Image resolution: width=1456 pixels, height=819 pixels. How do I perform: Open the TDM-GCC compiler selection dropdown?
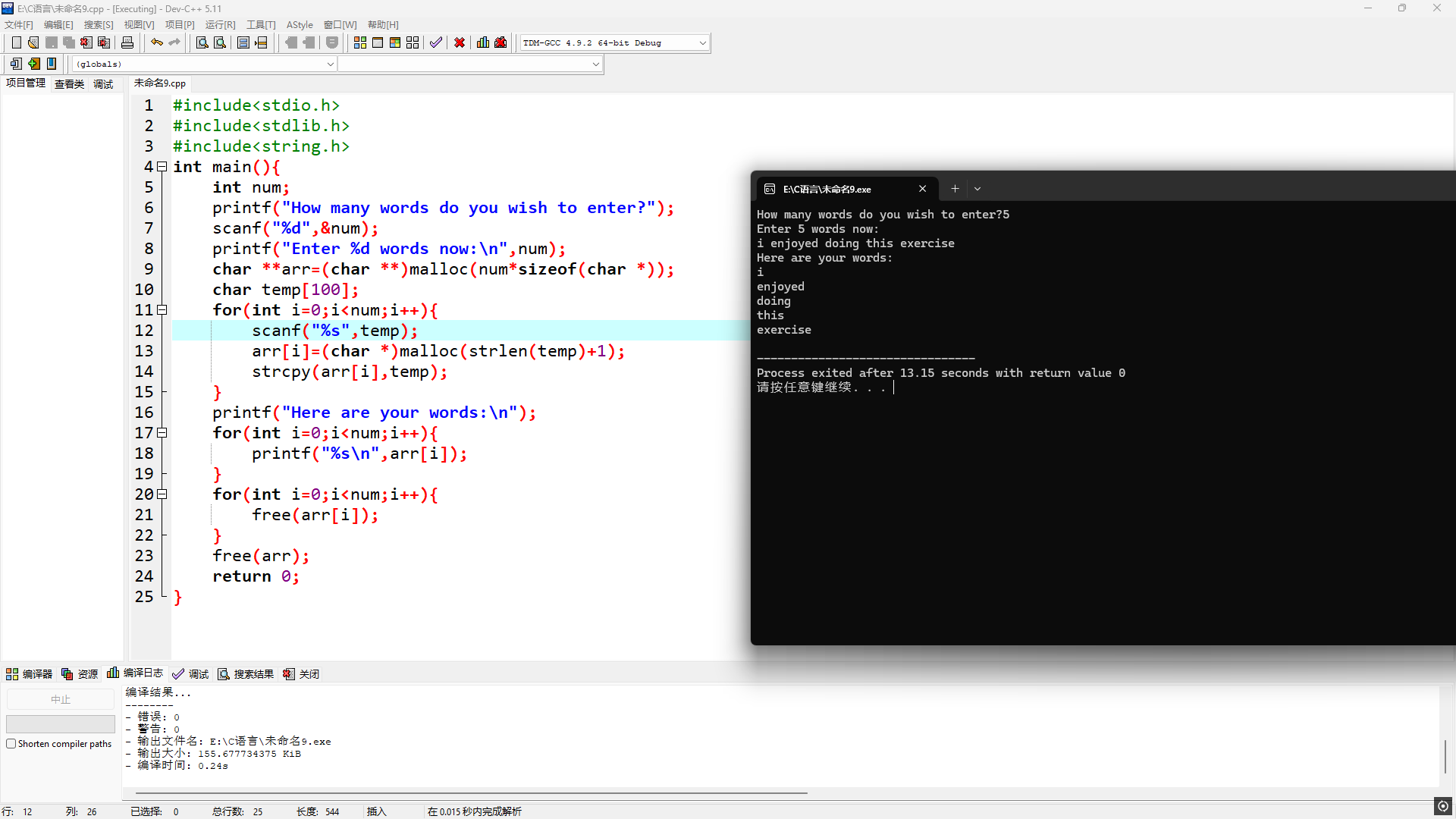pyautogui.click(x=702, y=42)
